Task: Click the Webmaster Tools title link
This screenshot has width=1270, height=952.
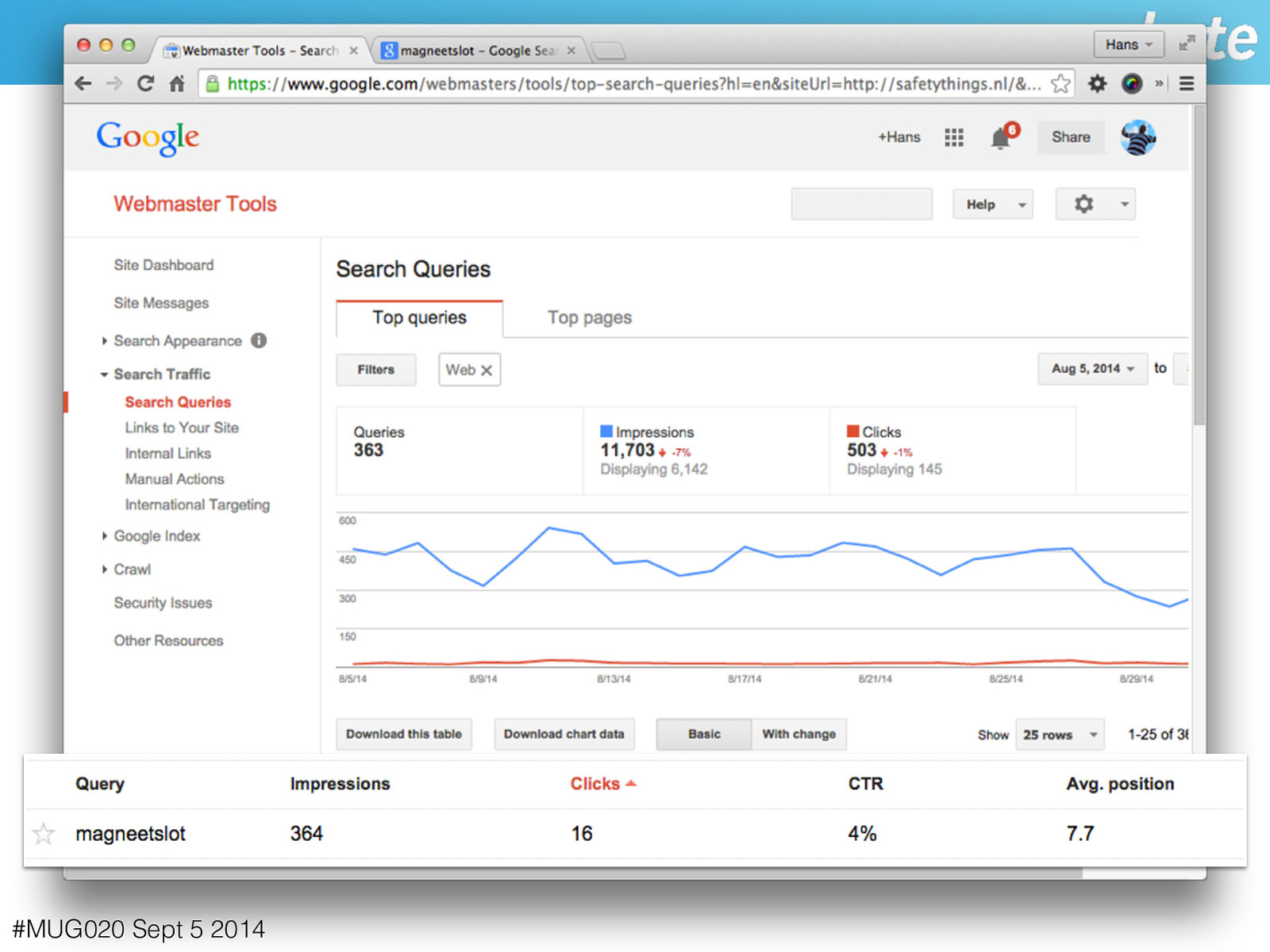Action: (x=195, y=204)
